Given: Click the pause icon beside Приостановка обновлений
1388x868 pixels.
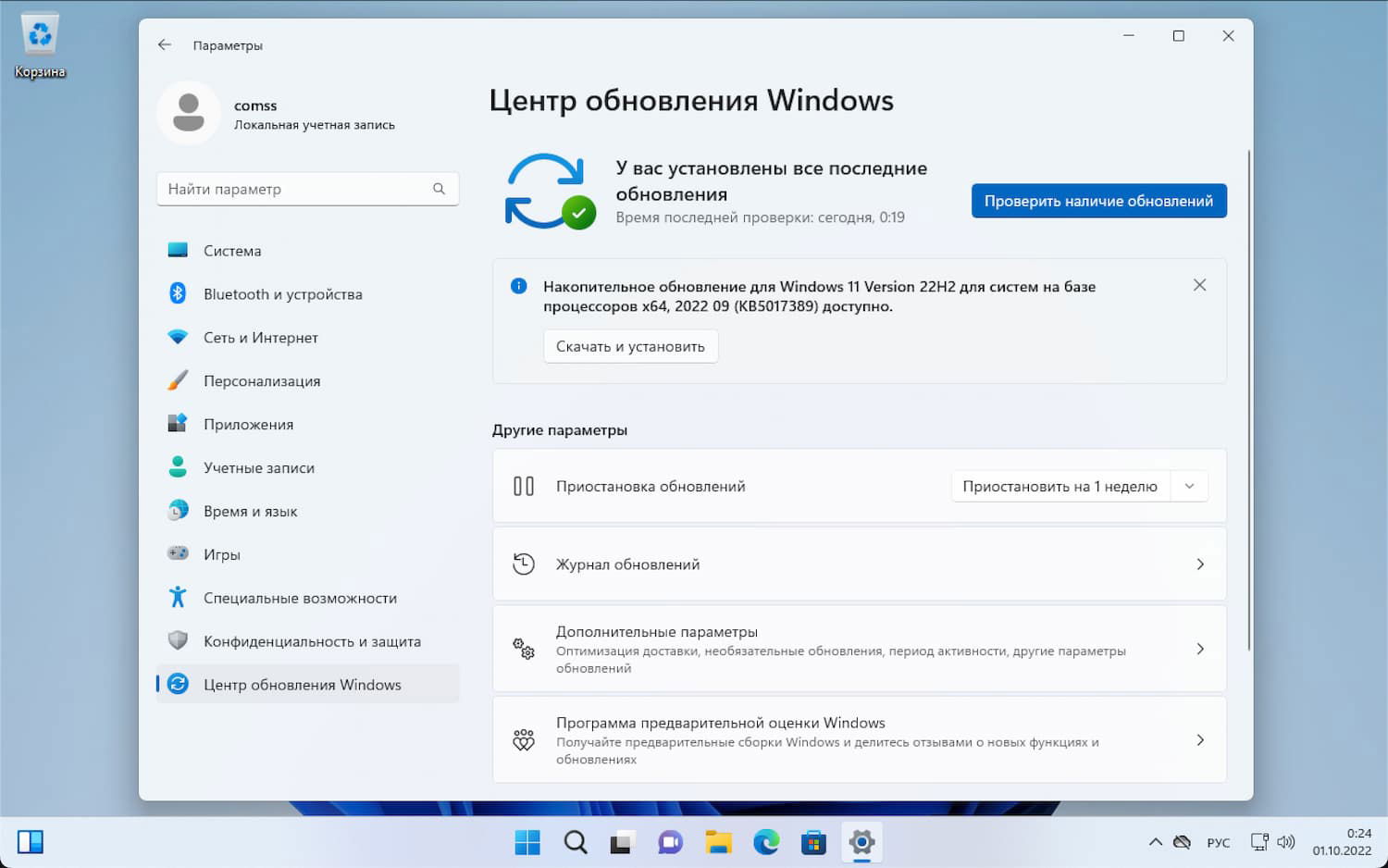Looking at the screenshot, I should [524, 486].
